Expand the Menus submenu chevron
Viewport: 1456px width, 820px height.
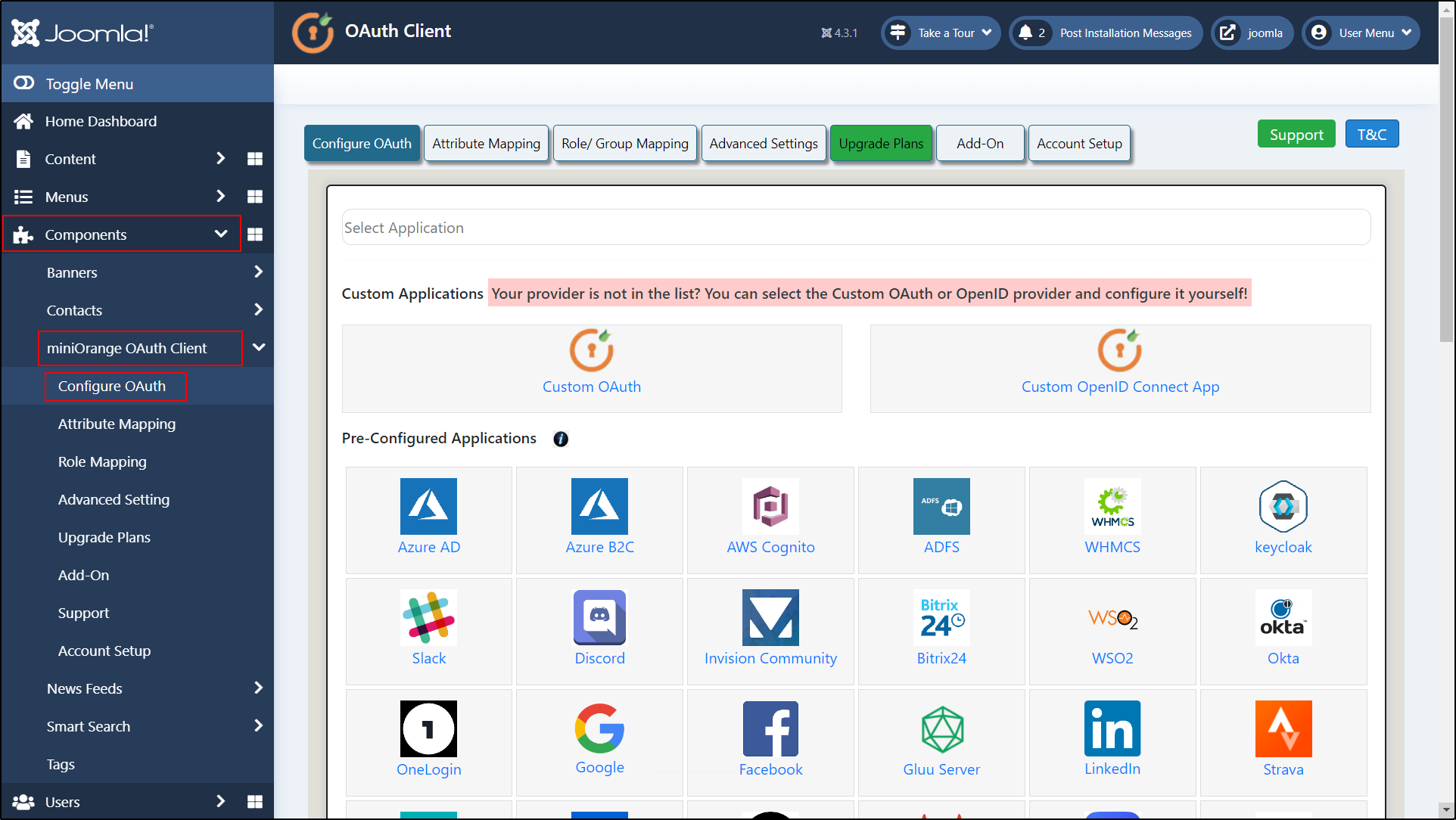[x=221, y=196]
